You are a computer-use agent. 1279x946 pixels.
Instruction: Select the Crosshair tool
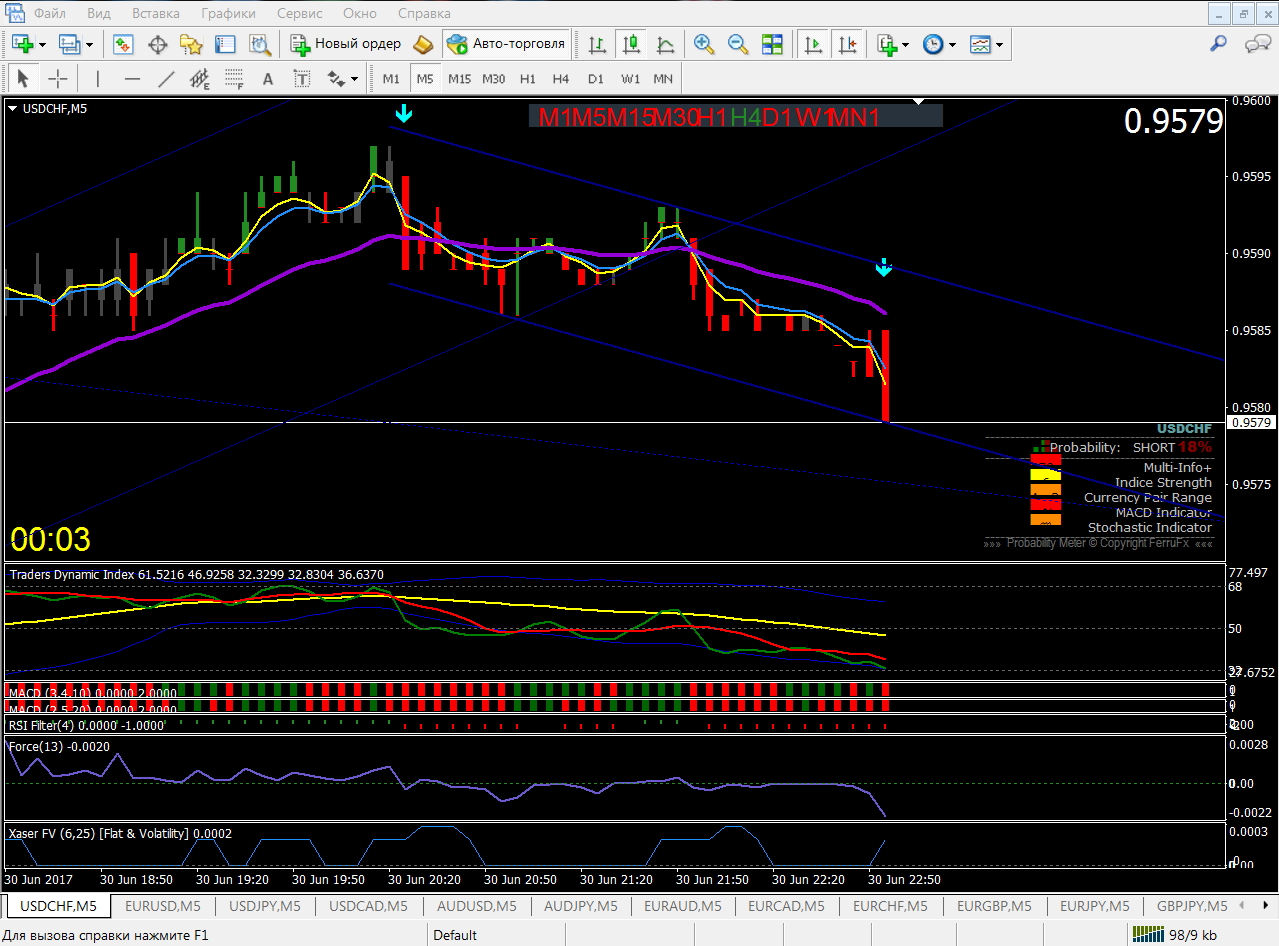[58, 79]
